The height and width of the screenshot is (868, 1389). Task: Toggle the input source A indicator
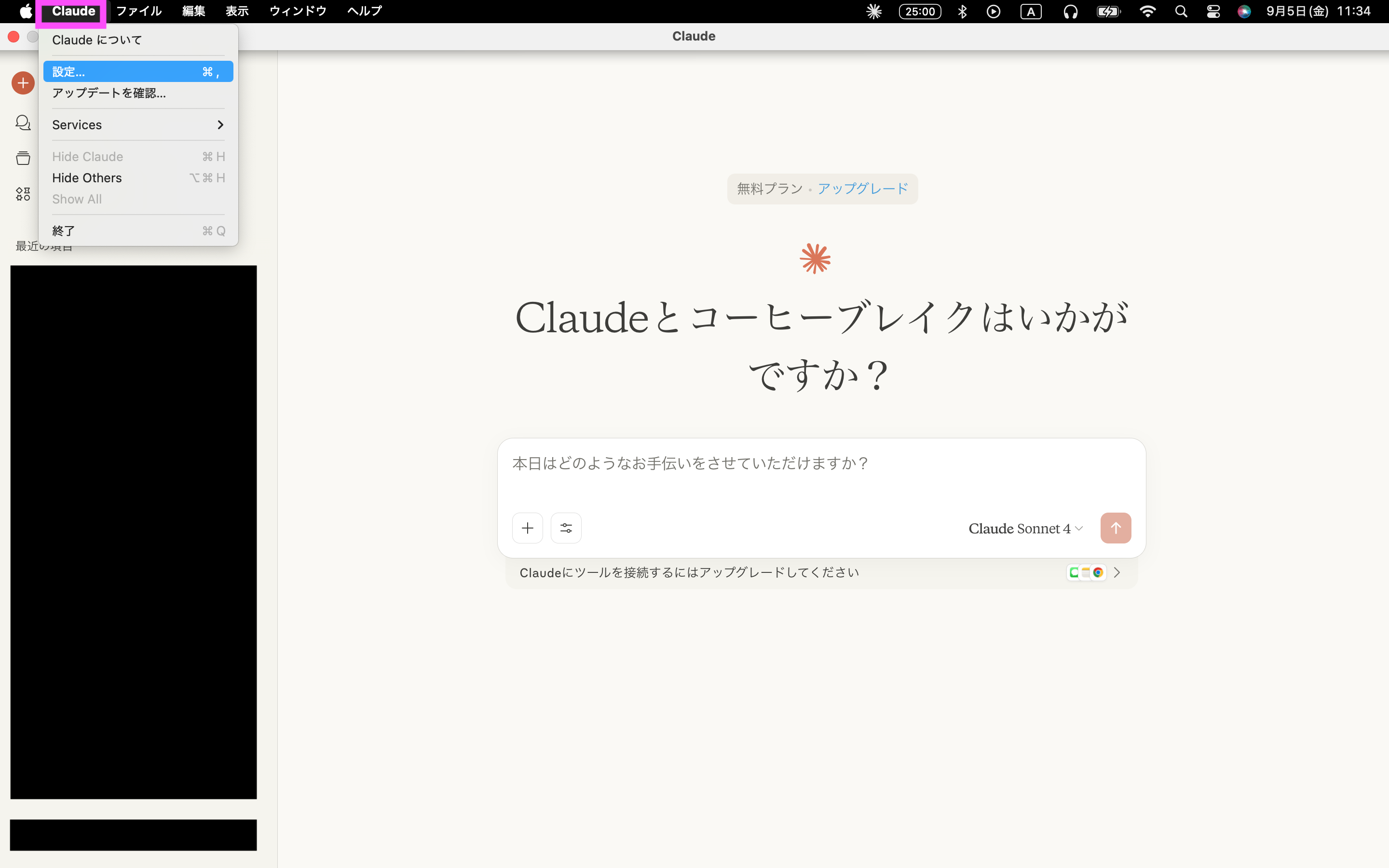(x=1030, y=12)
